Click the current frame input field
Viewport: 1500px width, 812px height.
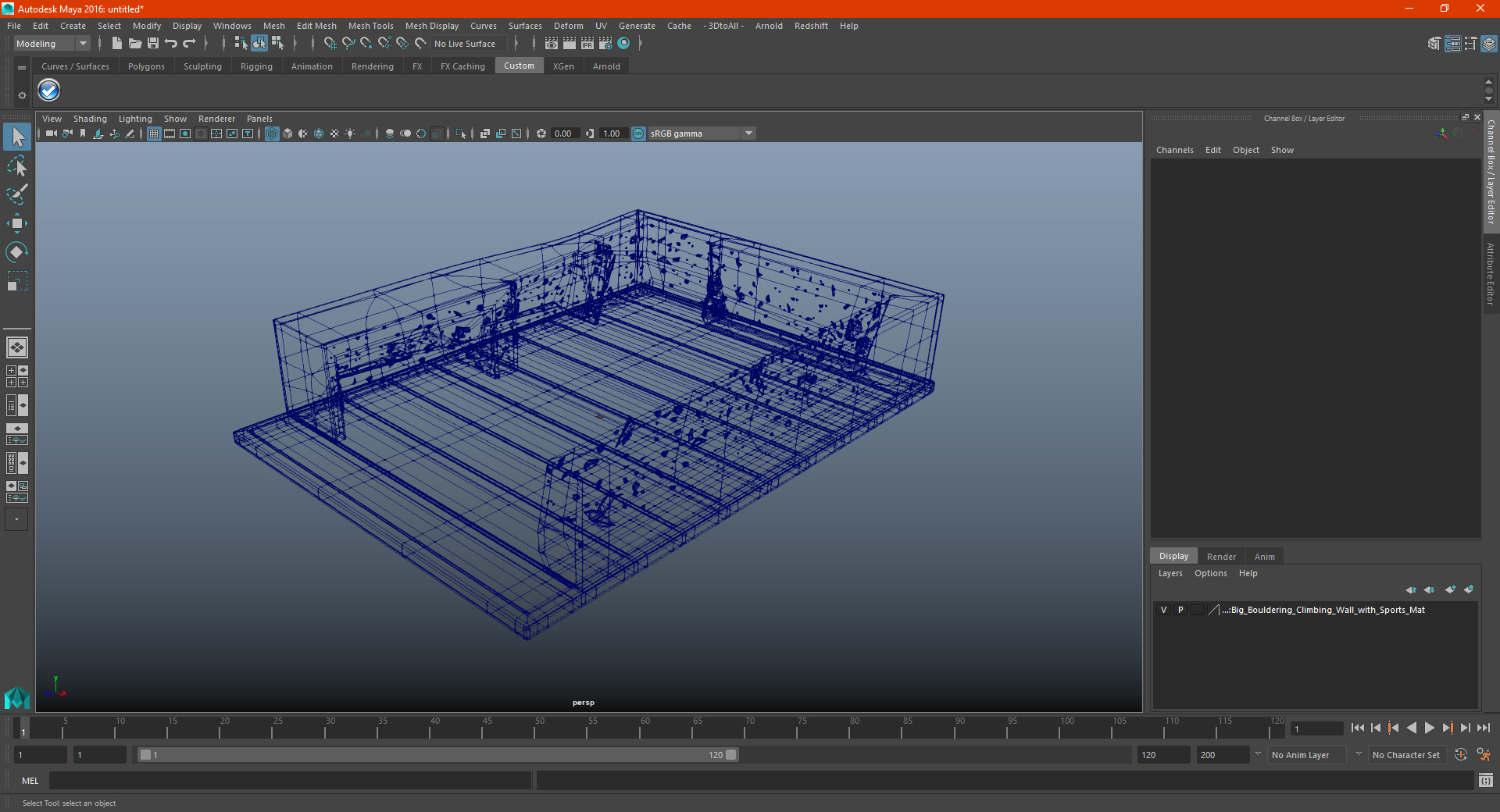coord(1317,728)
